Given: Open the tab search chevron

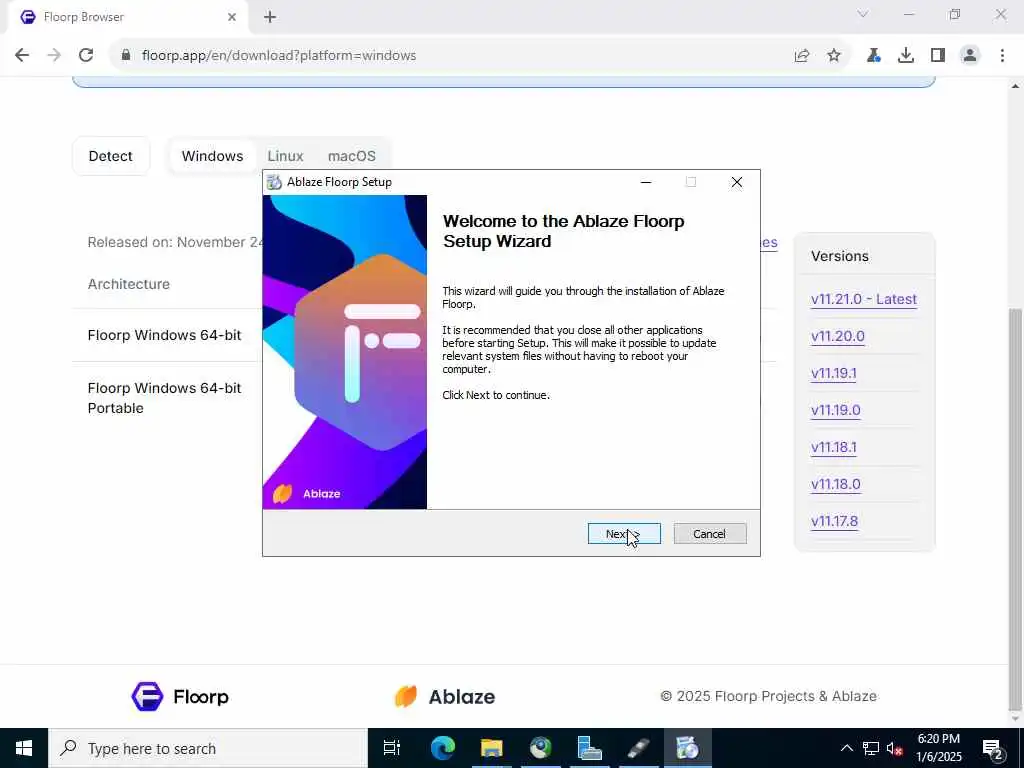Looking at the screenshot, I should pos(863,14).
